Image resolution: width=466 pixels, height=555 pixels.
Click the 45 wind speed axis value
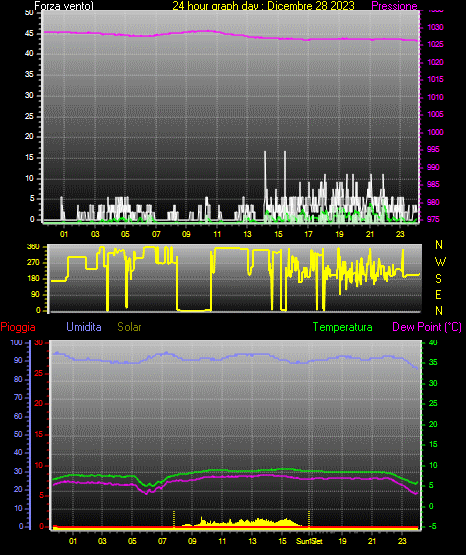coord(29,33)
